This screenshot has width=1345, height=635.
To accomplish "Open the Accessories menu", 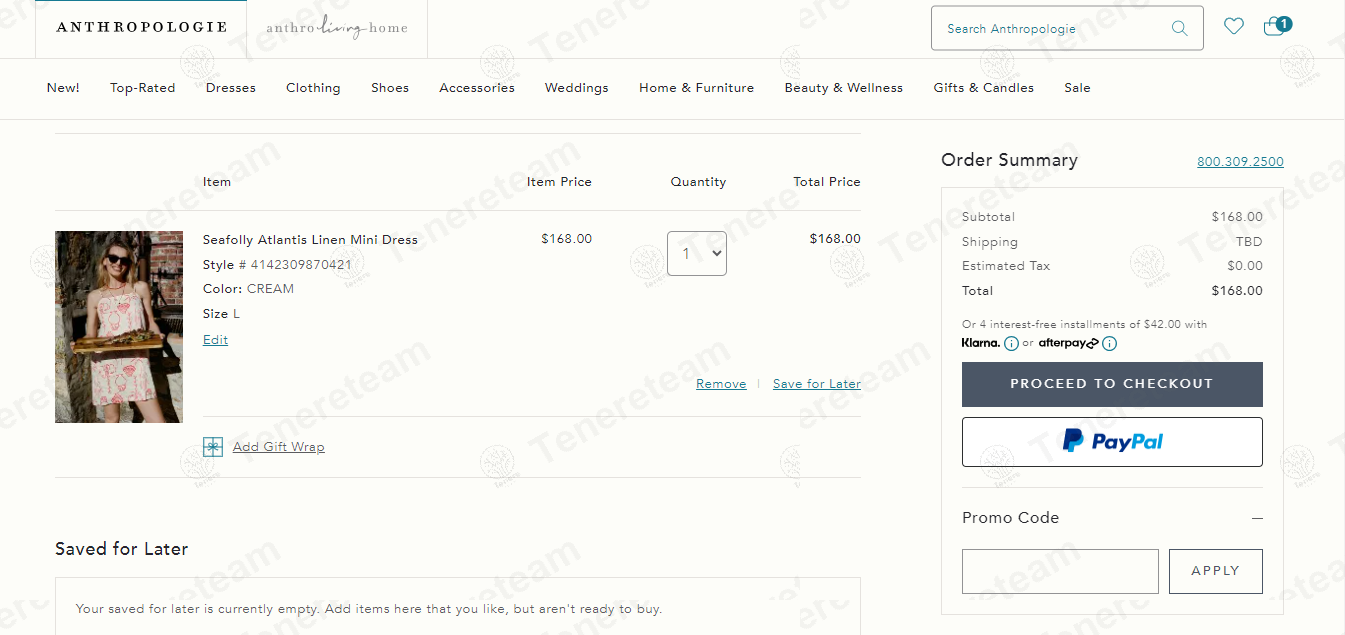I will coord(477,88).
